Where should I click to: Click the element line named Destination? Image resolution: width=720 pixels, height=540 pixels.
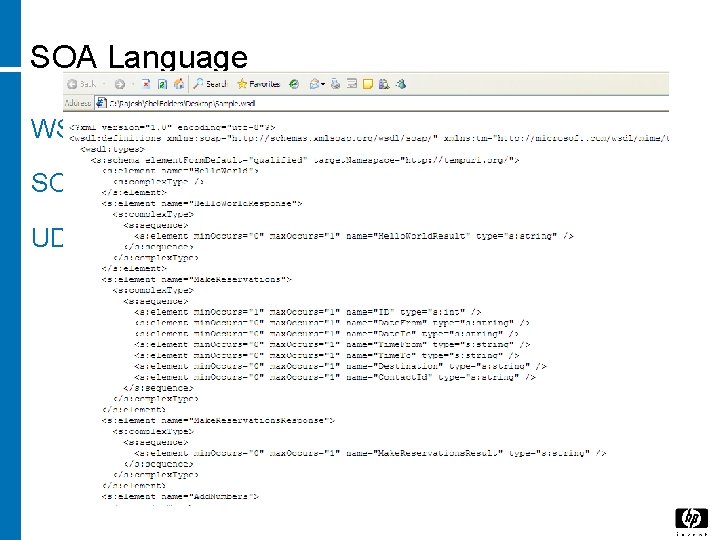pyautogui.click(x=340, y=366)
